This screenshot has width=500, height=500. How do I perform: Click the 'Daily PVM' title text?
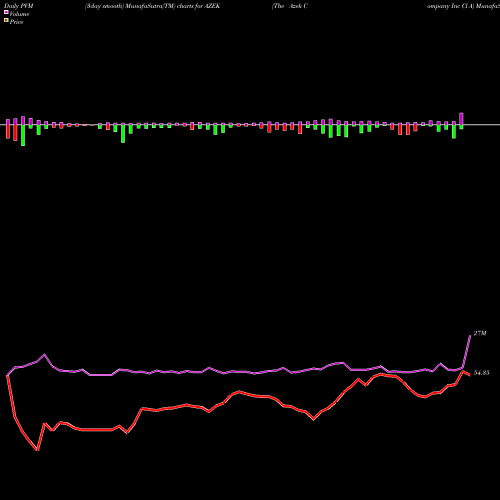(x=19, y=6)
